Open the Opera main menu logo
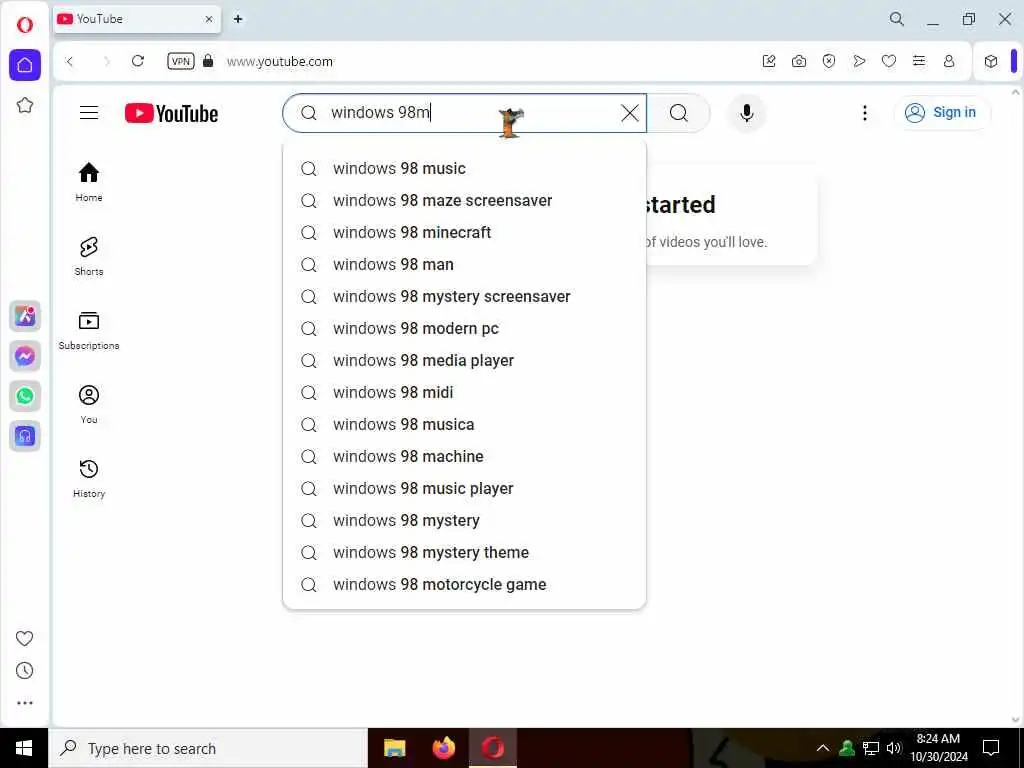 (x=25, y=25)
